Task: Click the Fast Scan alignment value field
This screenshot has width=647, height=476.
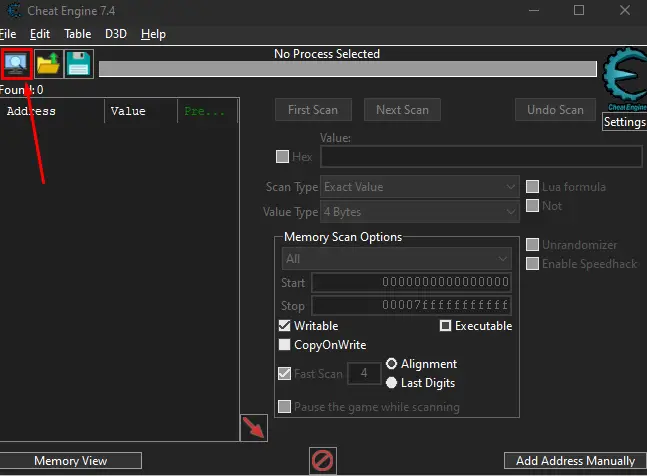Action: tap(364, 373)
